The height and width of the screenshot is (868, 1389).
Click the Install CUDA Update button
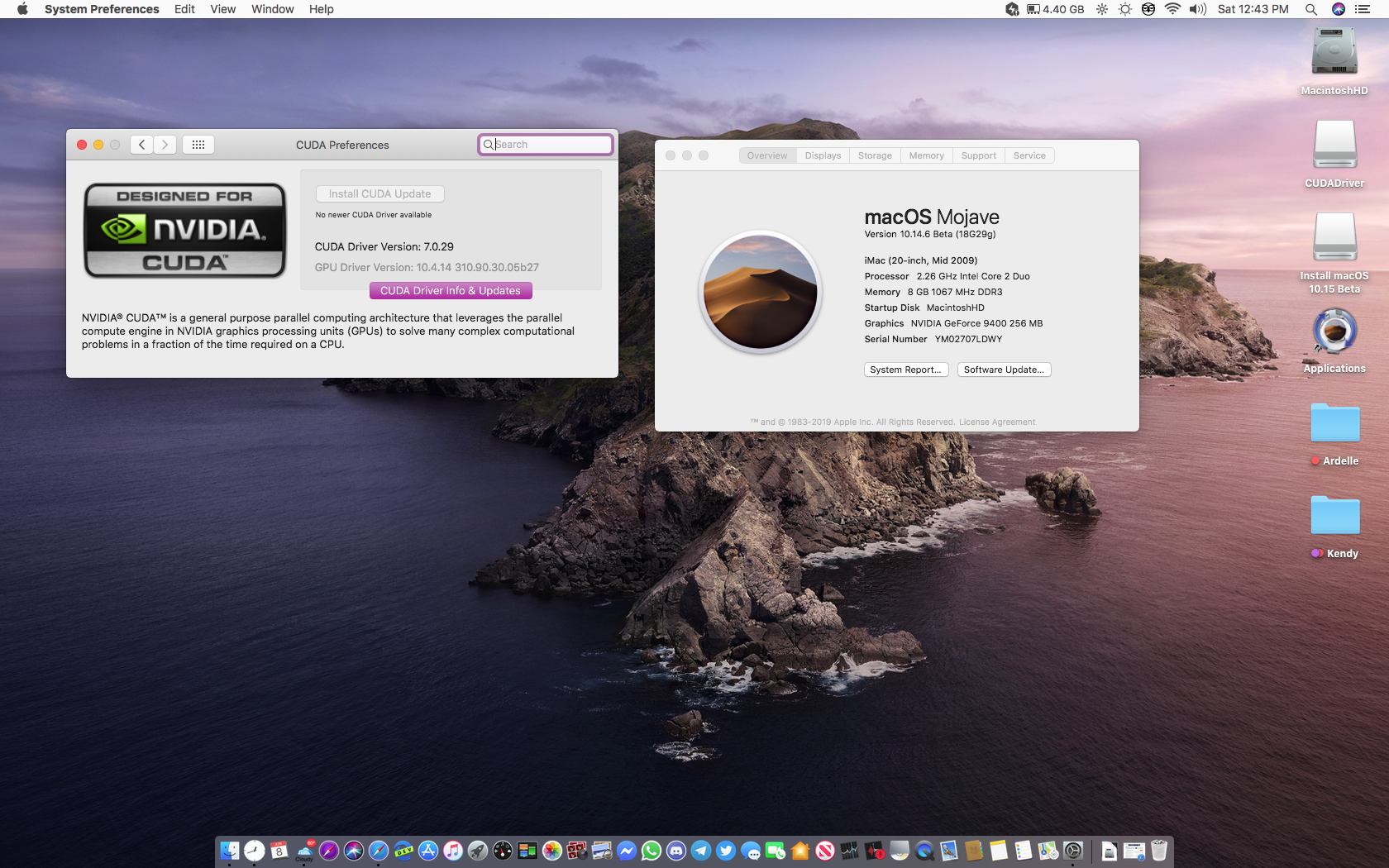point(379,194)
